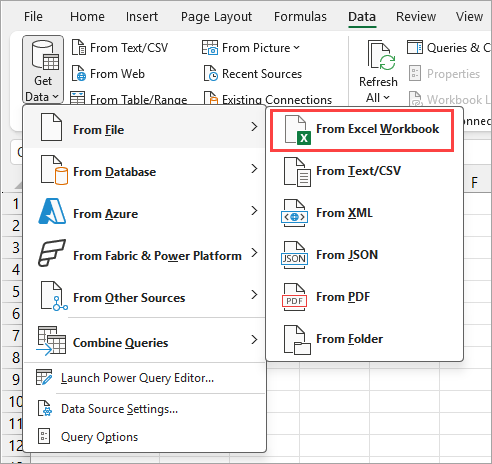This screenshot has width=492, height=464.
Task: Choose From Excel Workbook submenu text
Action: (378, 129)
